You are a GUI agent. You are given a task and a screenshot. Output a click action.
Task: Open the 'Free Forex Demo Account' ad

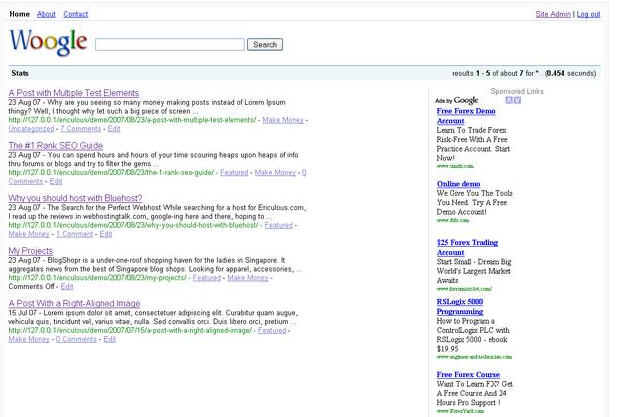pos(466,116)
